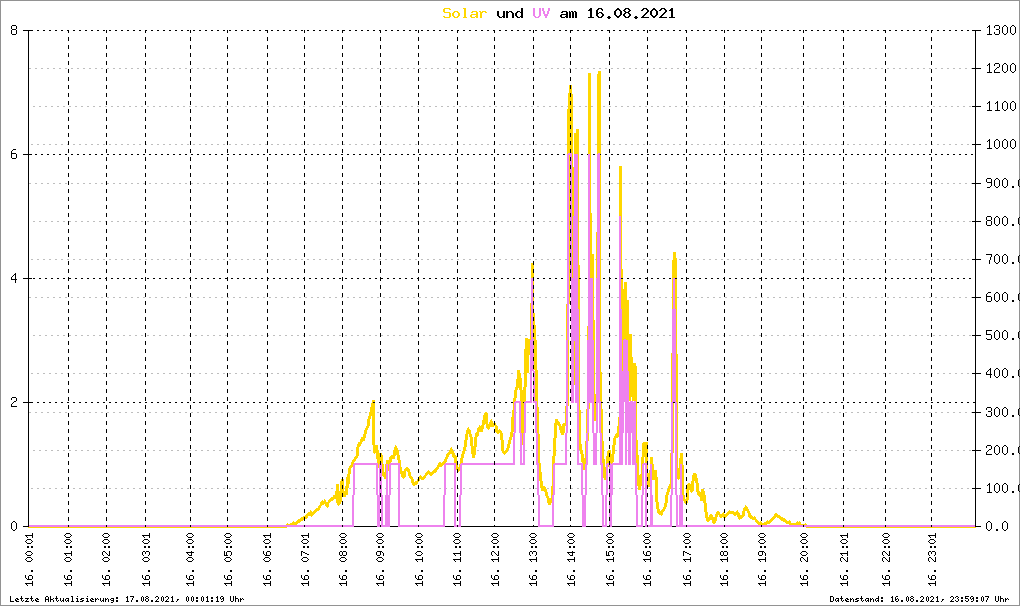Click the solar axis value 900.0
This screenshot has width=1020, height=606.
[x=1002, y=183]
